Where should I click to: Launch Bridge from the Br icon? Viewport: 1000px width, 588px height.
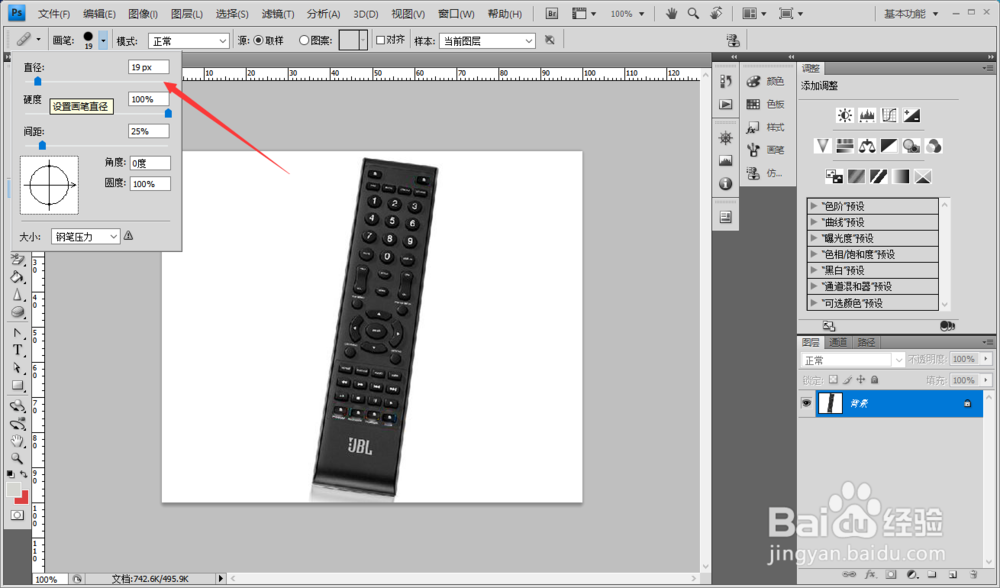pyautogui.click(x=552, y=13)
